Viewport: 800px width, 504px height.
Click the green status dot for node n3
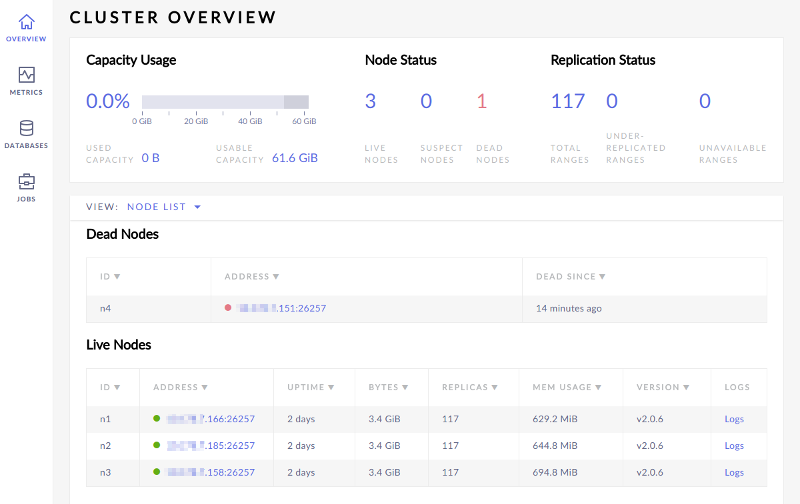coord(157,472)
